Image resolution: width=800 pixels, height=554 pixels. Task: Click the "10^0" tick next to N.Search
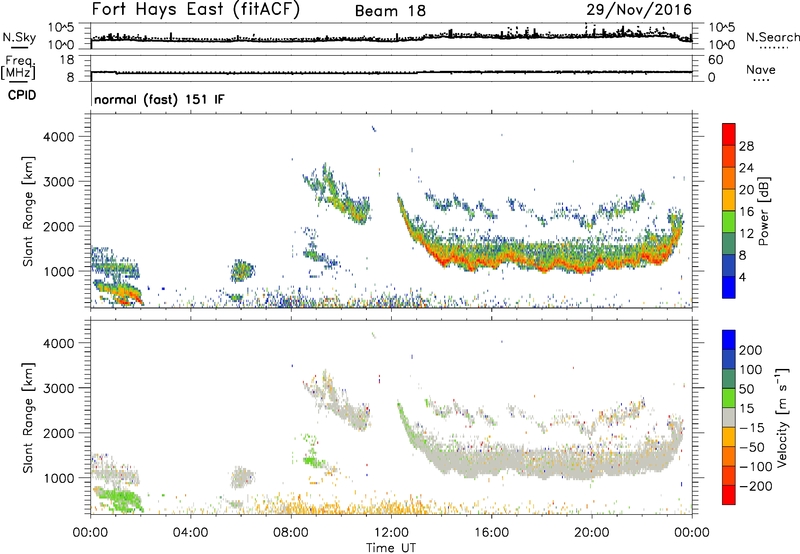click(x=722, y=45)
